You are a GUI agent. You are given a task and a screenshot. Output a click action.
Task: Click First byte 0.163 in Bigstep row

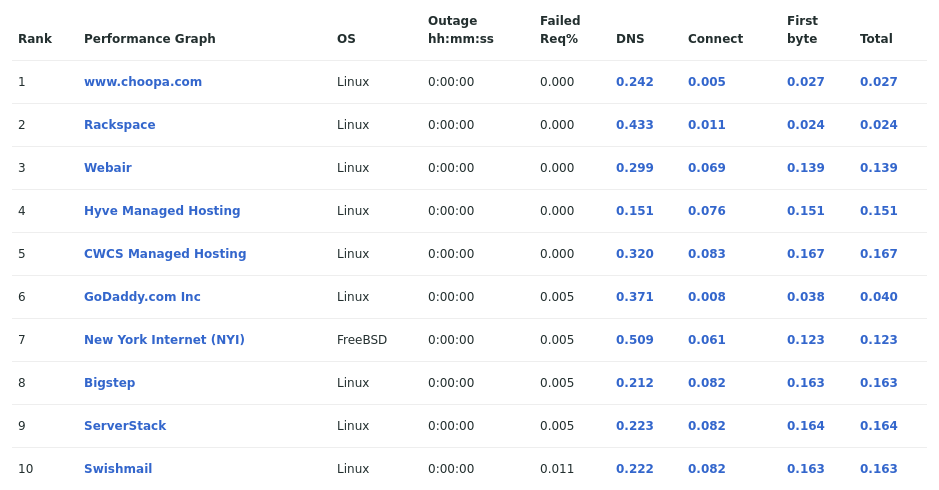tap(805, 383)
